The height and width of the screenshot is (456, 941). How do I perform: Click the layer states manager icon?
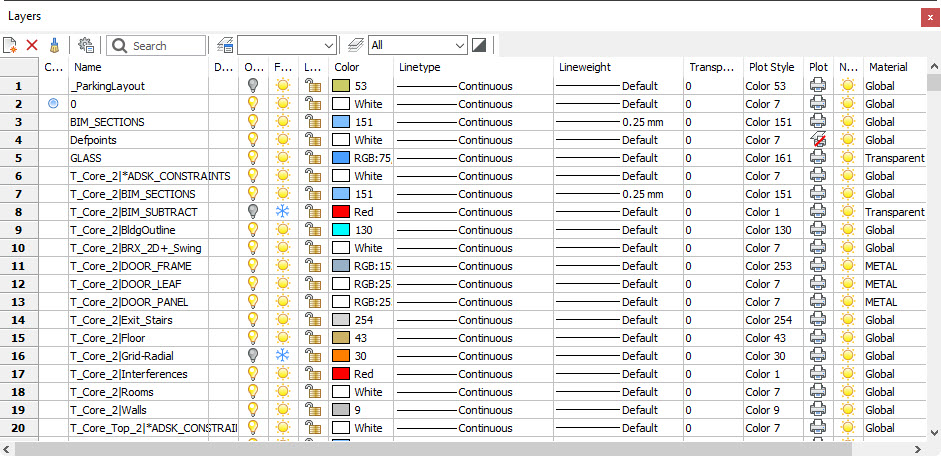[x=225, y=45]
